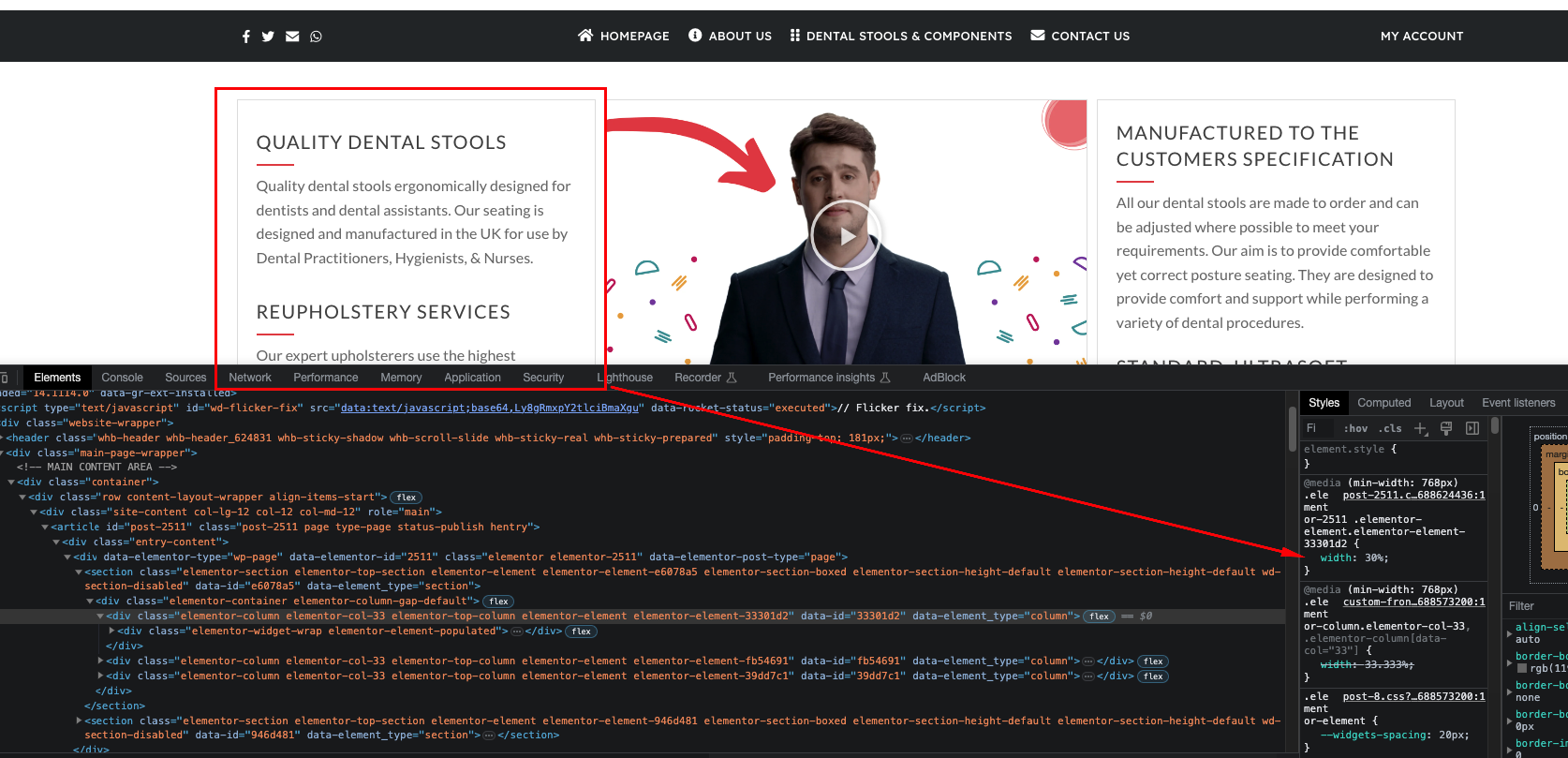Viewport: 1568px width, 758px height.
Task: Open the AdBlock DevTools tab
Action: [x=944, y=378]
